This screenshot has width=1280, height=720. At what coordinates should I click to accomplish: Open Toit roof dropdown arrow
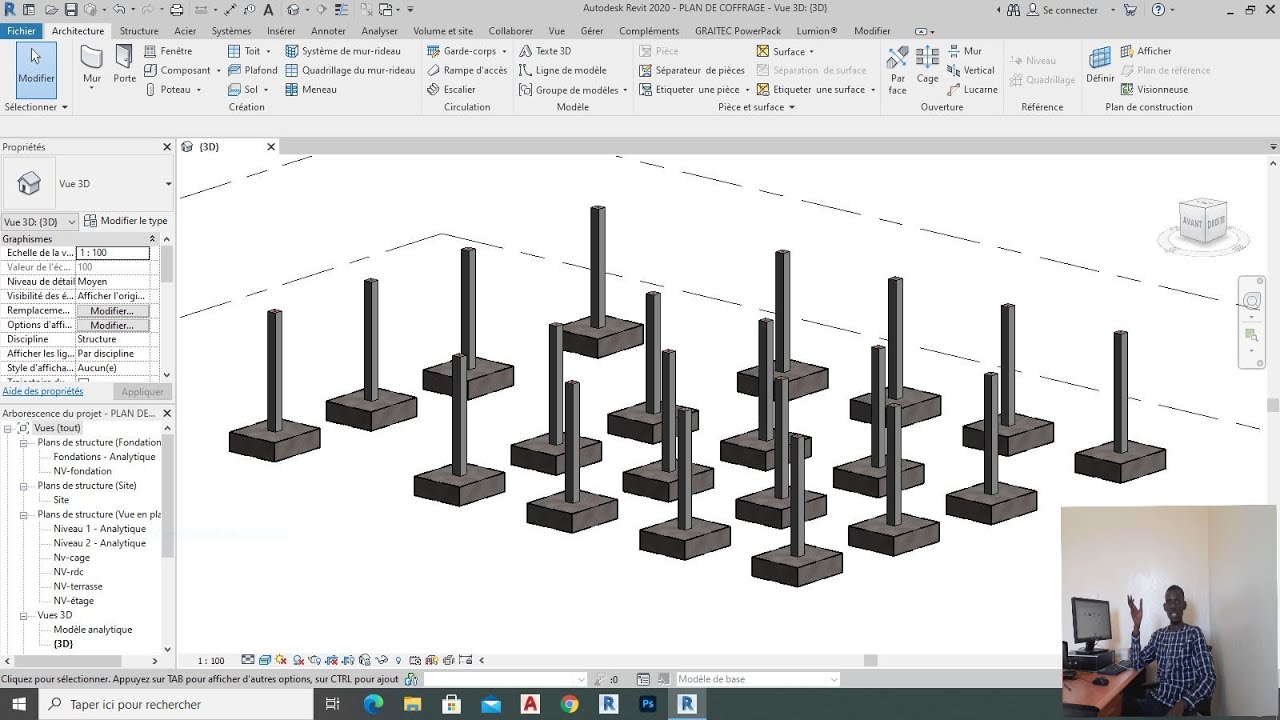(x=270, y=51)
